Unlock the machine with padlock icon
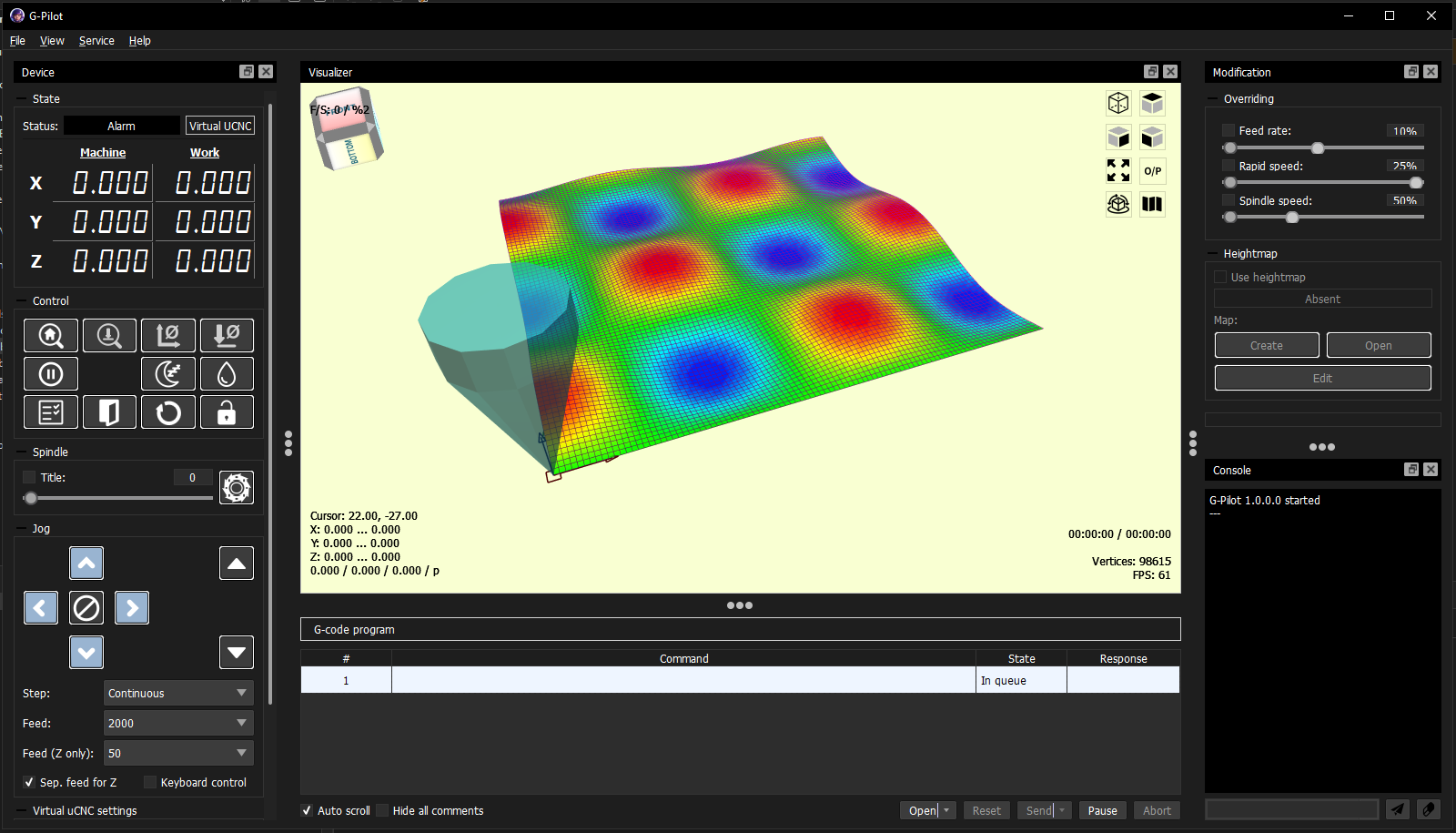 click(227, 411)
